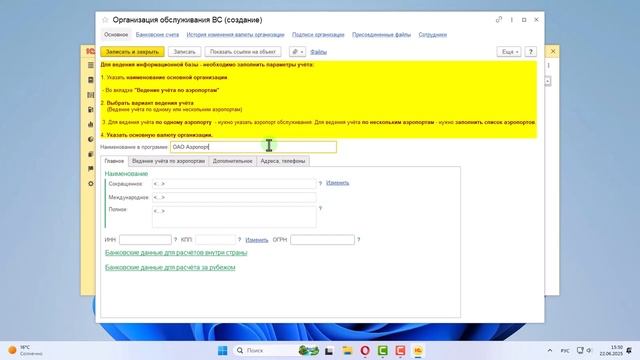Click the question mark next to КПП field
Image resolution: width=640 pixels, height=360 pixels.
click(240, 240)
